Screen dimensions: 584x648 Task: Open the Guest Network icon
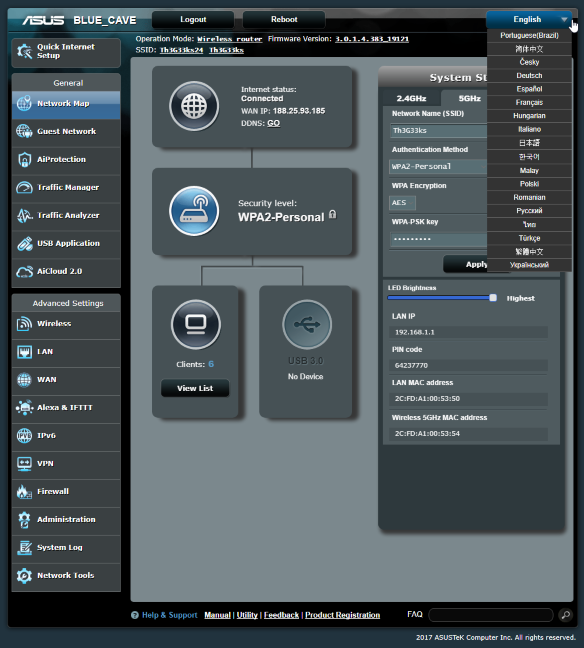tap(24, 131)
